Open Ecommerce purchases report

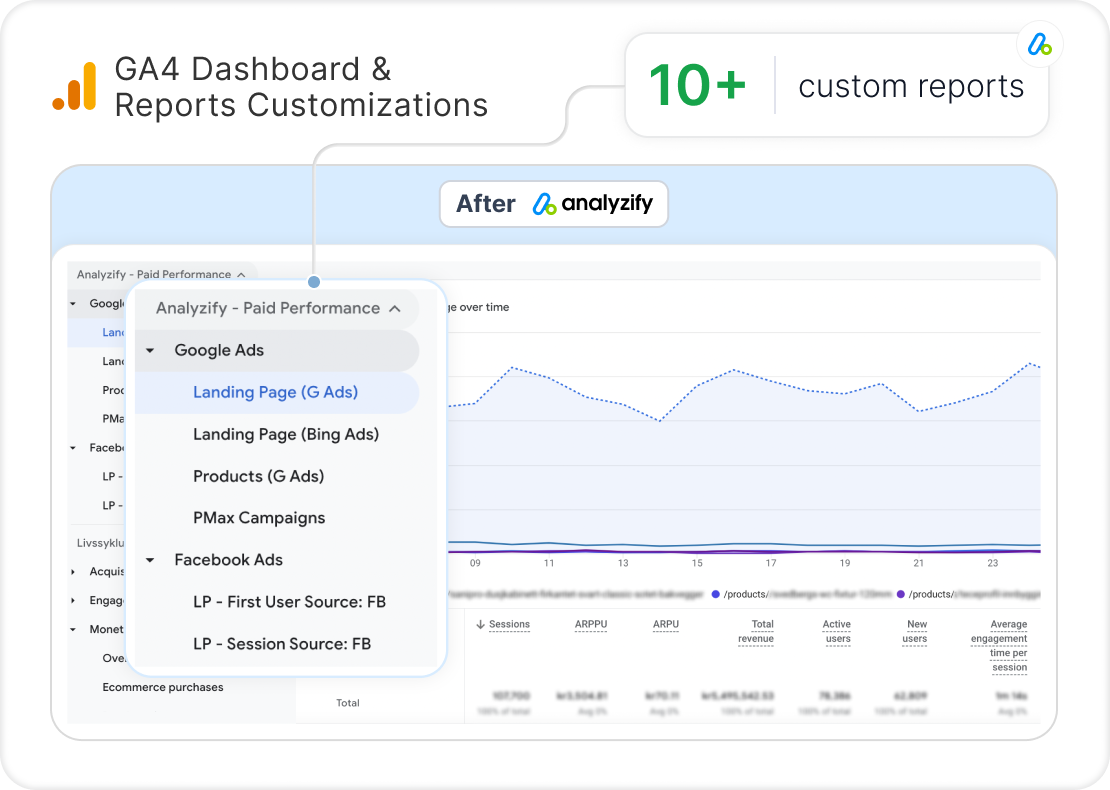click(163, 687)
